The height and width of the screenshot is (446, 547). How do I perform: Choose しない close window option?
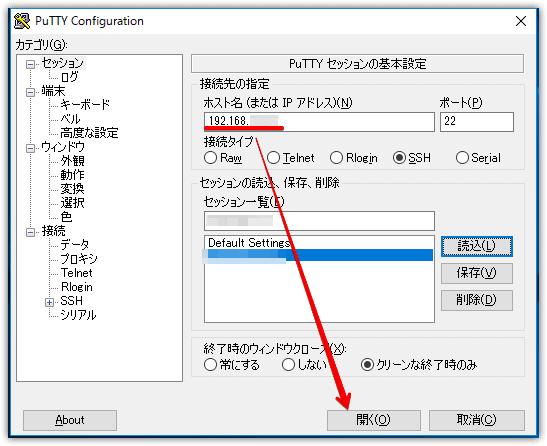tap(289, 365)
